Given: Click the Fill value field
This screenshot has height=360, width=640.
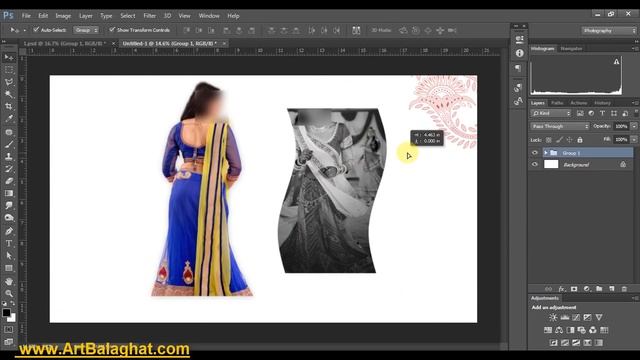Looking at the screenshot, I should [621, 140].
